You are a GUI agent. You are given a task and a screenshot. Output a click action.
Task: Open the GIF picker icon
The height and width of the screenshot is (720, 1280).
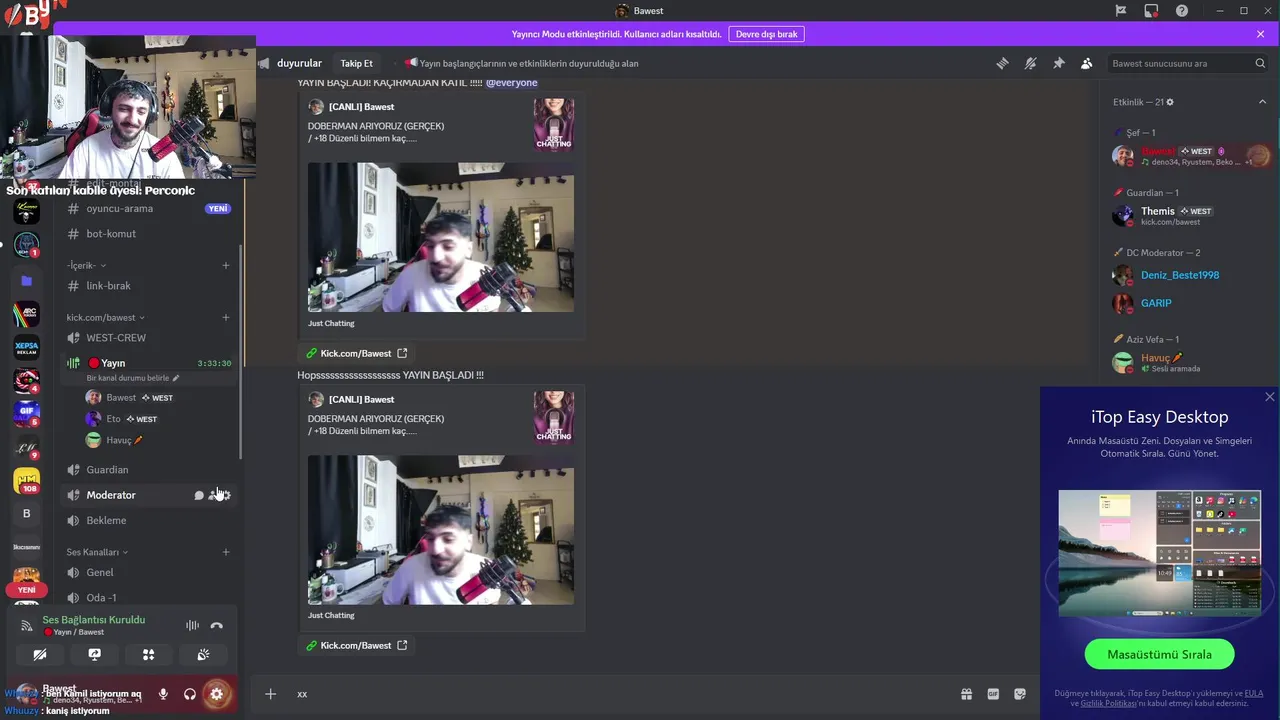pos(993,694)
